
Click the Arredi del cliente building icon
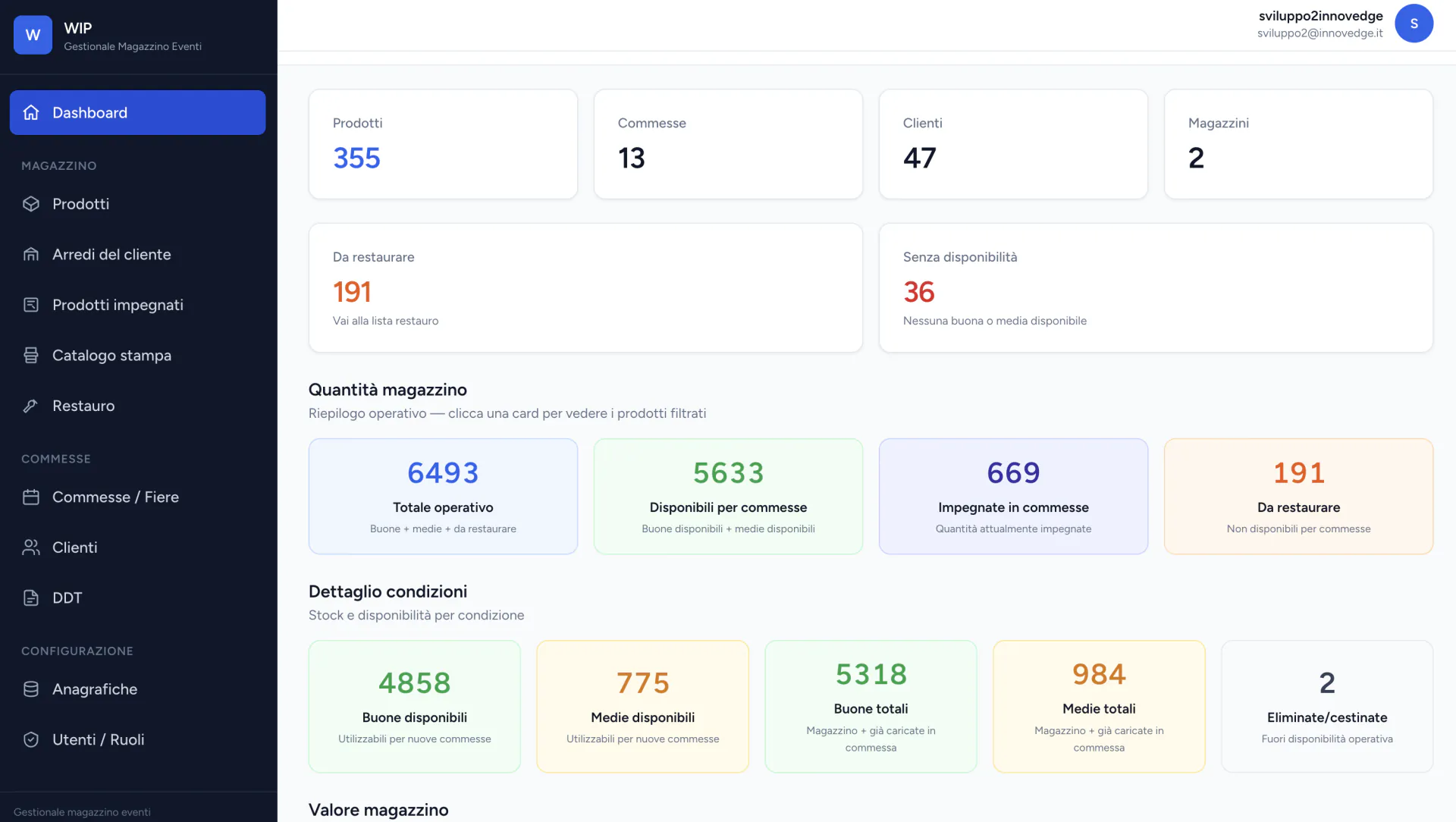click(31, 254)
